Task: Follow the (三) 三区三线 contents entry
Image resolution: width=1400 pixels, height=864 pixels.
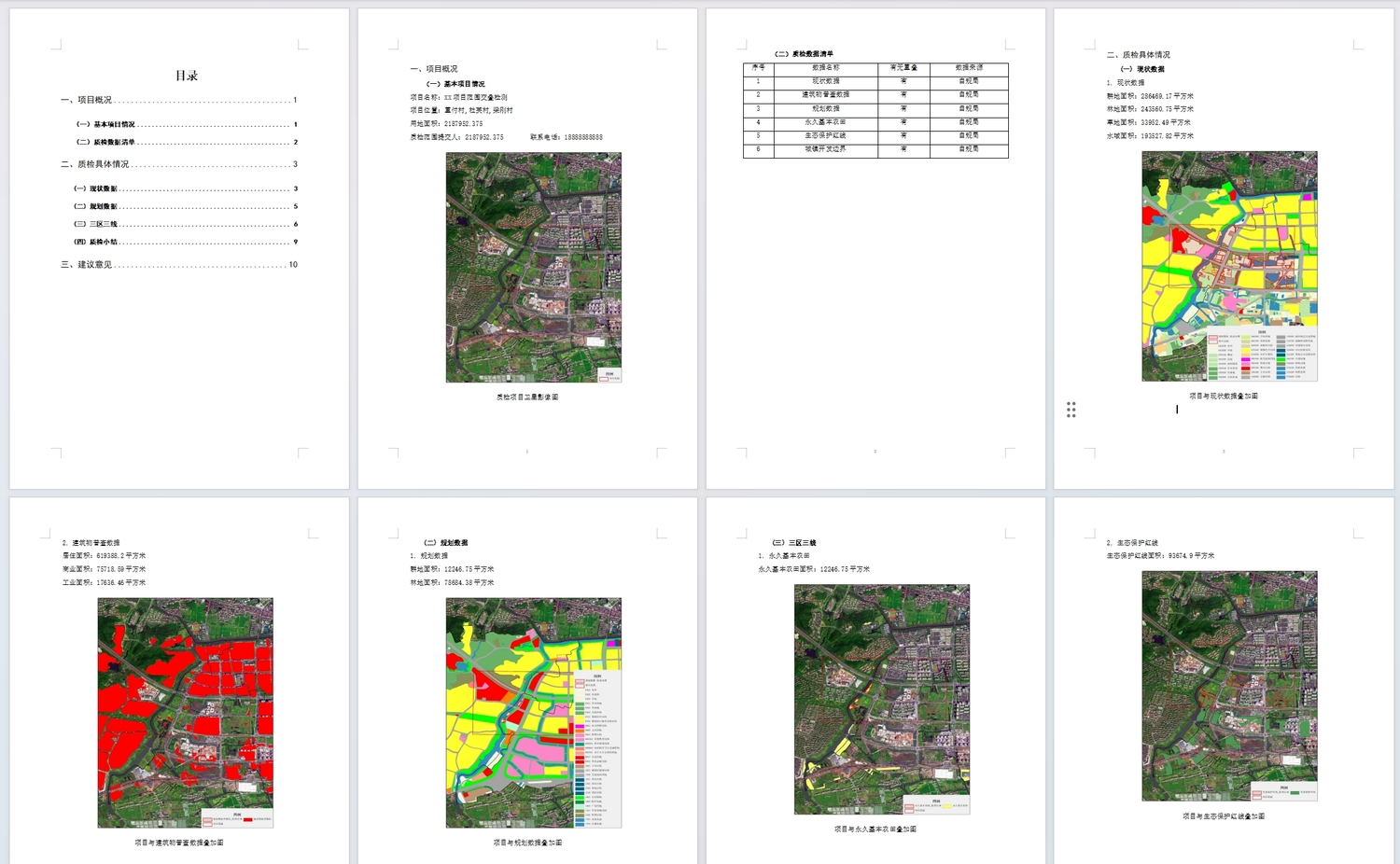Action: [187, 224]
